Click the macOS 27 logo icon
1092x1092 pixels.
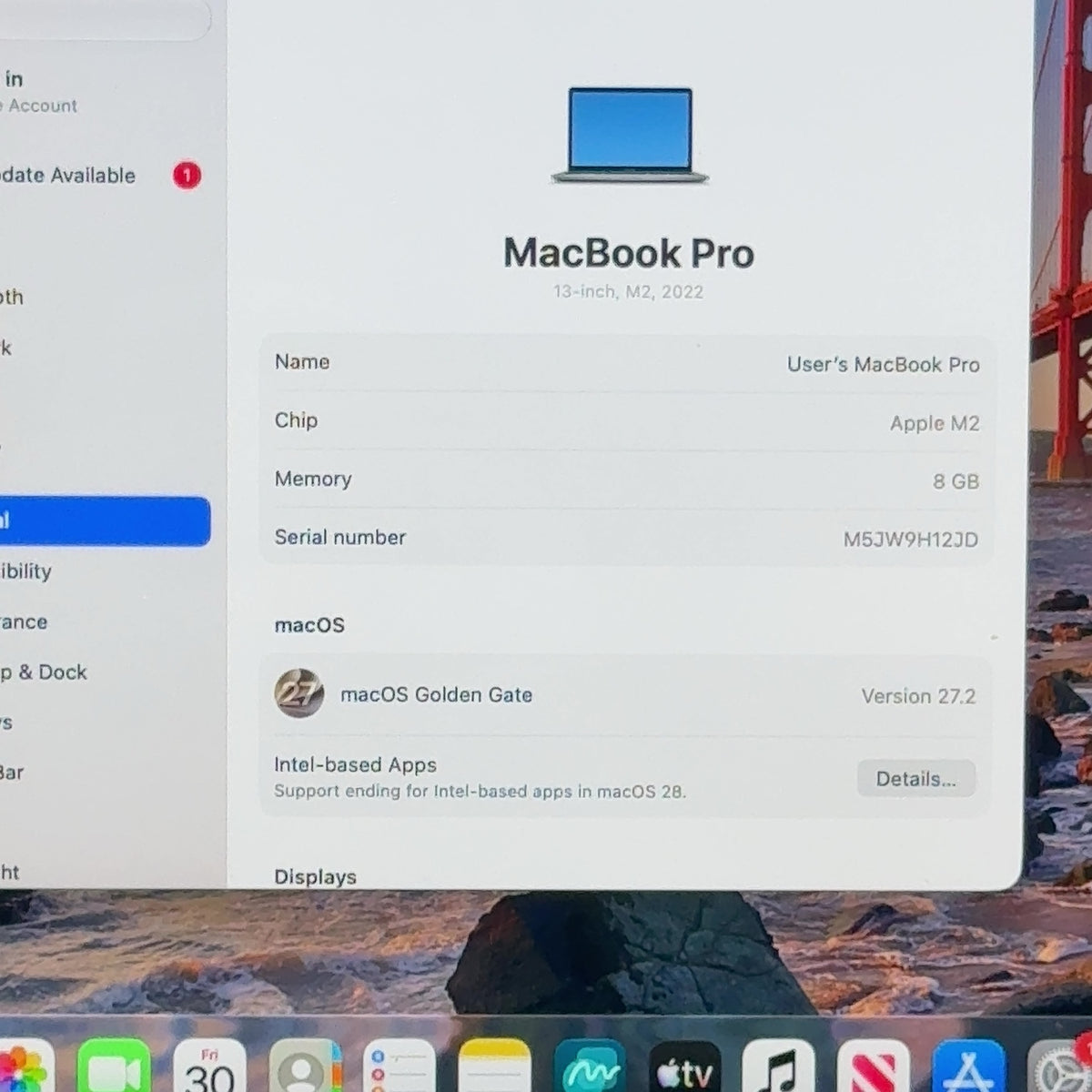coord(299,693)
